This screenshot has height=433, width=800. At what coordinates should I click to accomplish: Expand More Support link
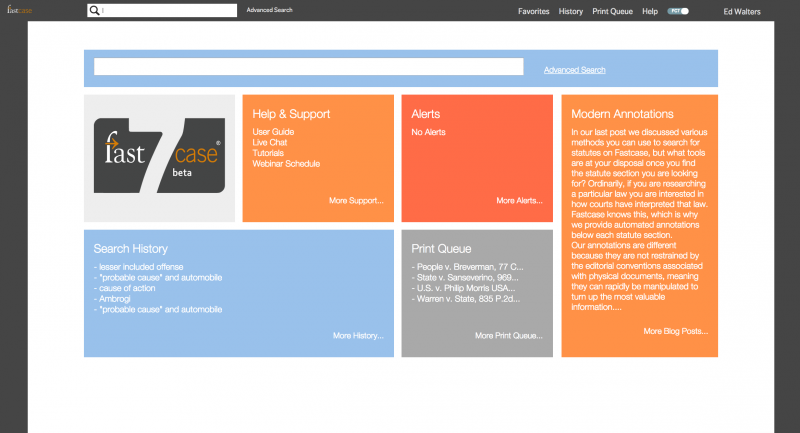355,201
